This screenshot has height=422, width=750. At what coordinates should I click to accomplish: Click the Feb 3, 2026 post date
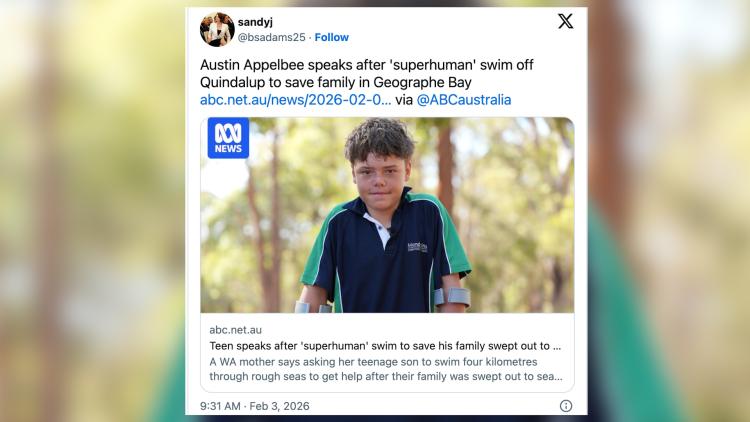pyautogui.click(x=282, y=406)
